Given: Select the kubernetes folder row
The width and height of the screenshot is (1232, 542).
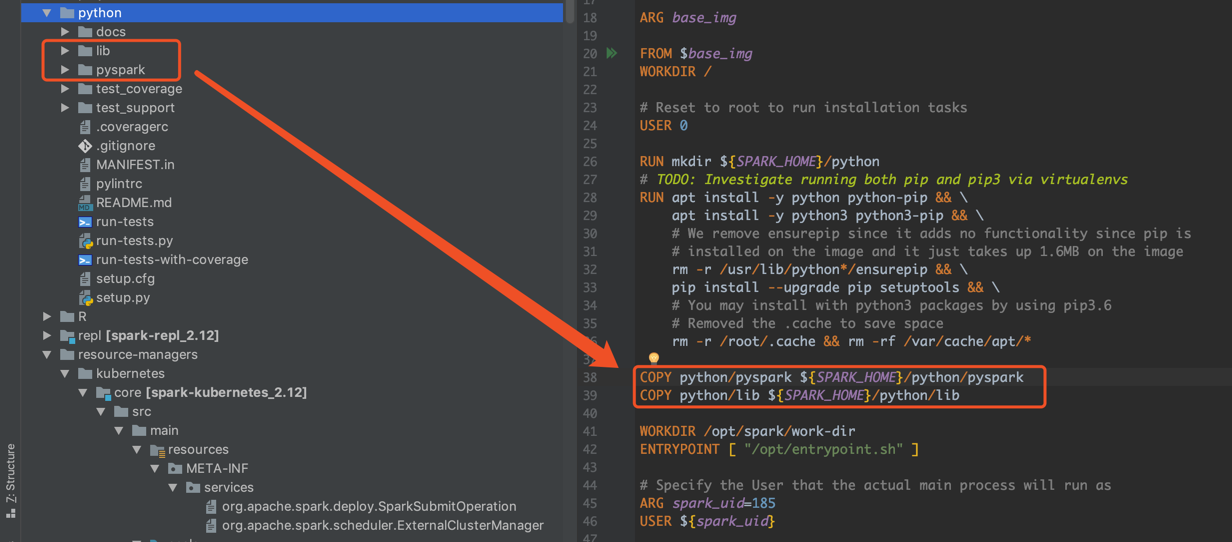Looking at the screenshot, I should click(130, 373).
